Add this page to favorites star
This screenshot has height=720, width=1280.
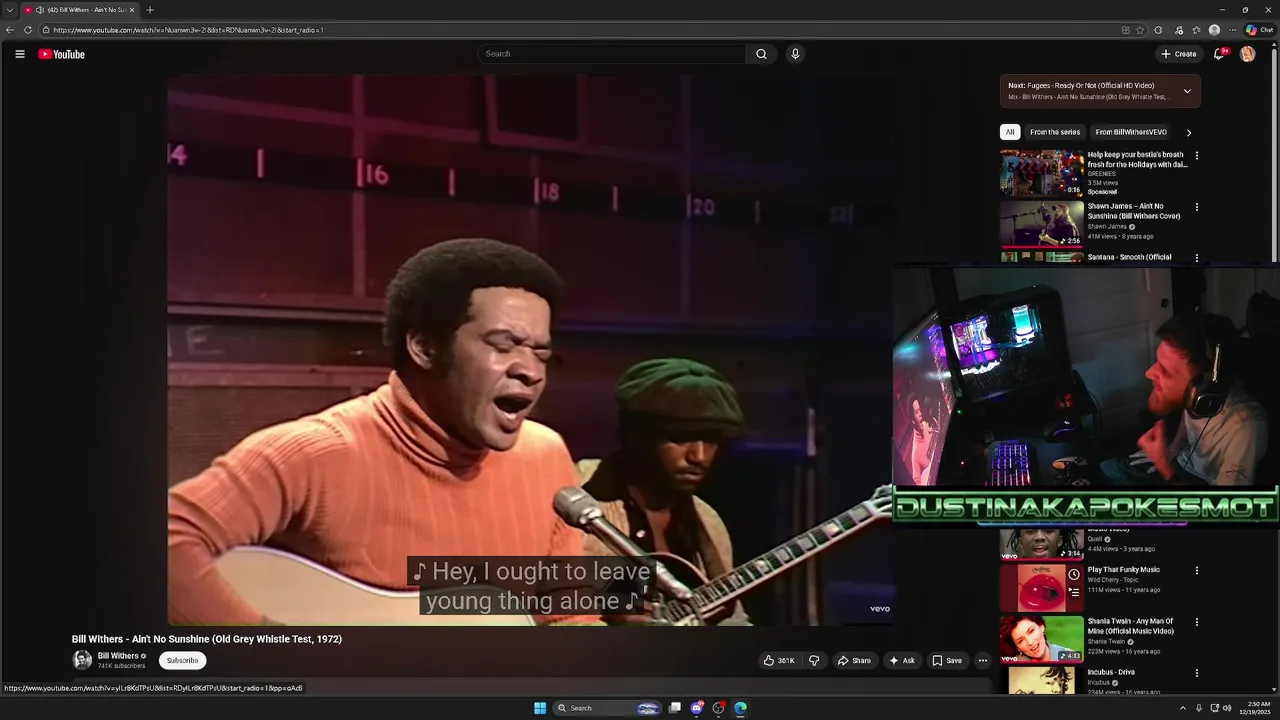click(1140, 30)
